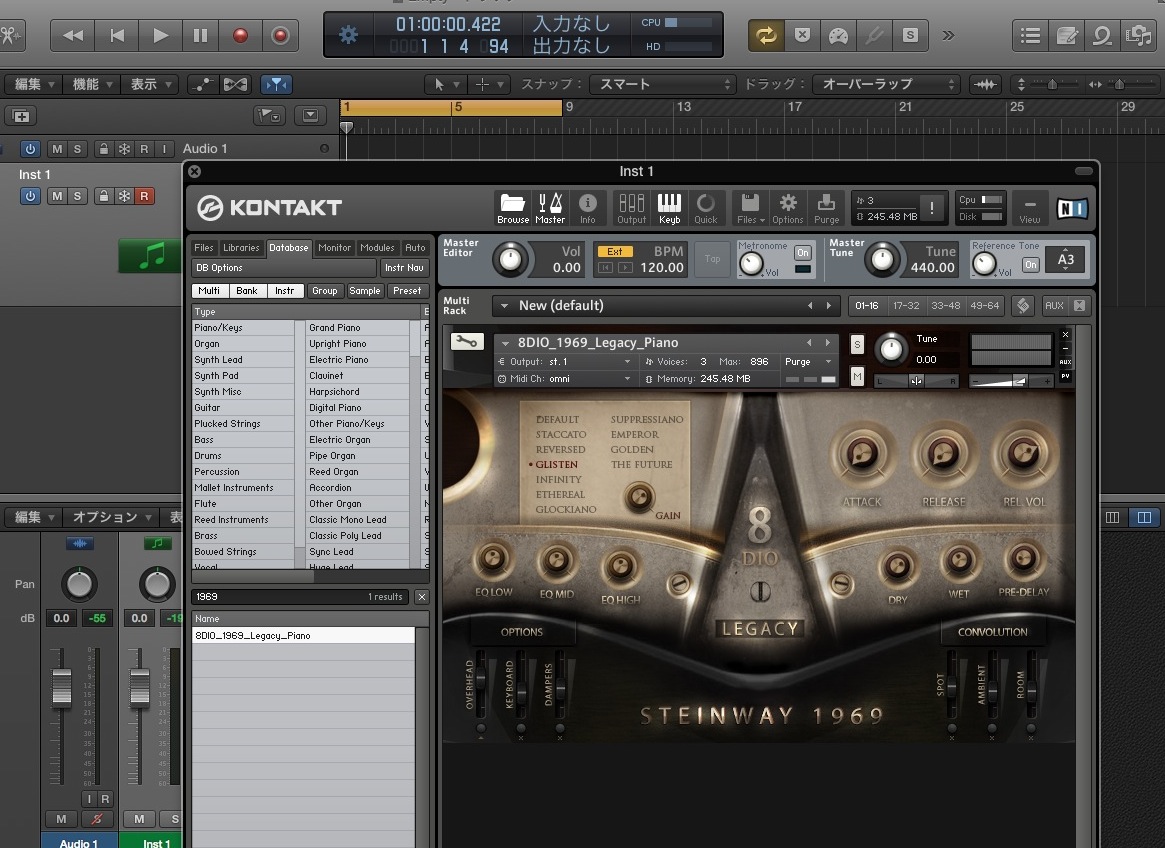
Task: Open the 編集 menu in tracks area
Action: pos(34,85)
